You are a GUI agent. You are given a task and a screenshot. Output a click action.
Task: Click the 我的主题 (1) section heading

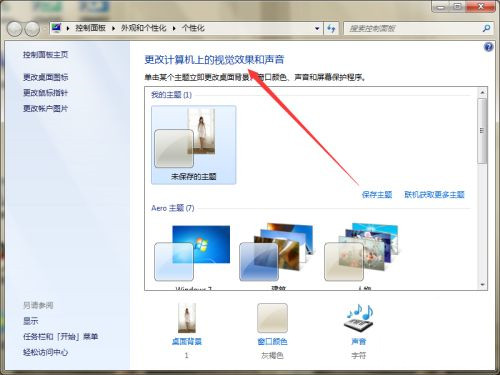(x=171, y=95)
